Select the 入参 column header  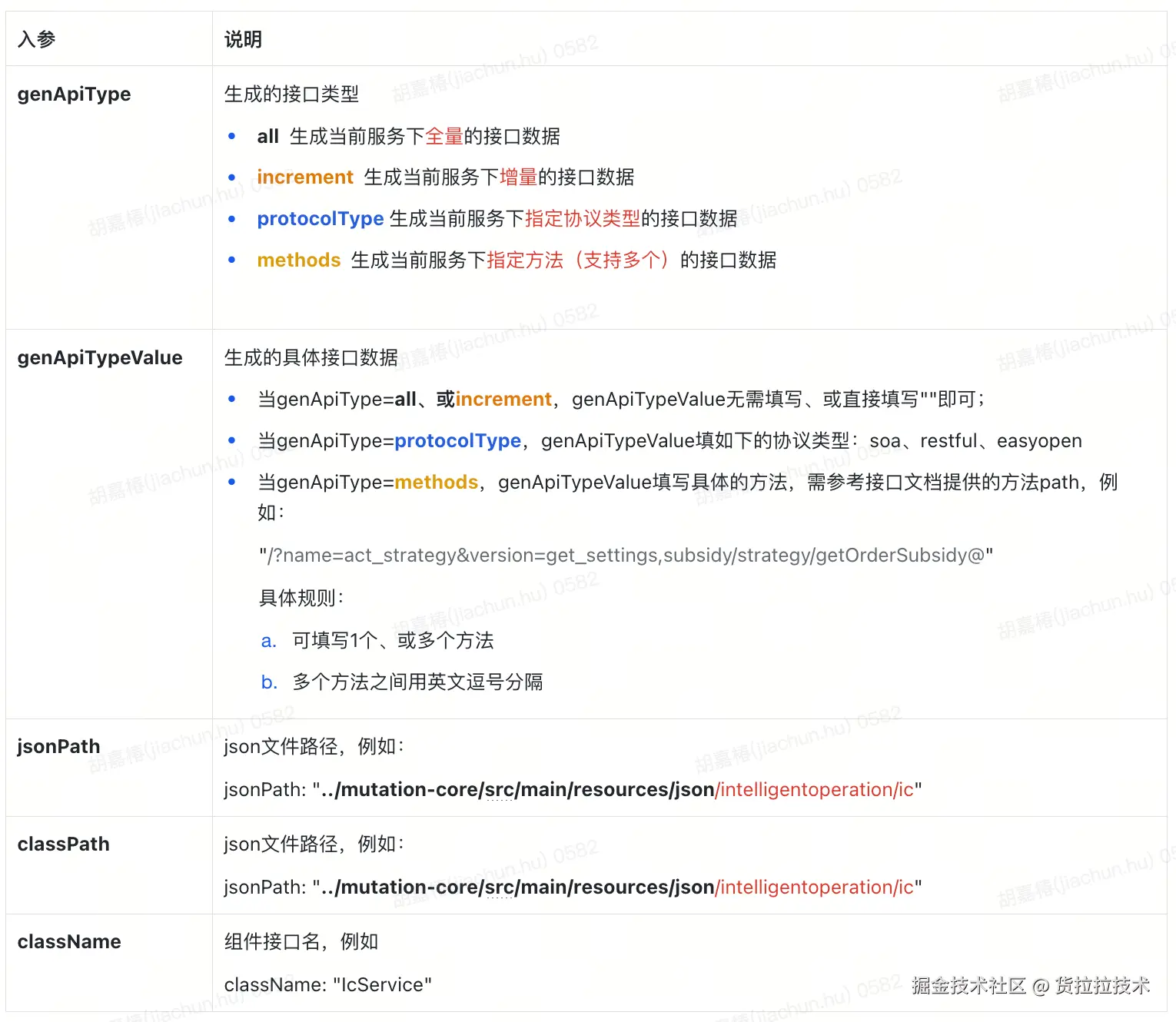click(x=35, y=38)
